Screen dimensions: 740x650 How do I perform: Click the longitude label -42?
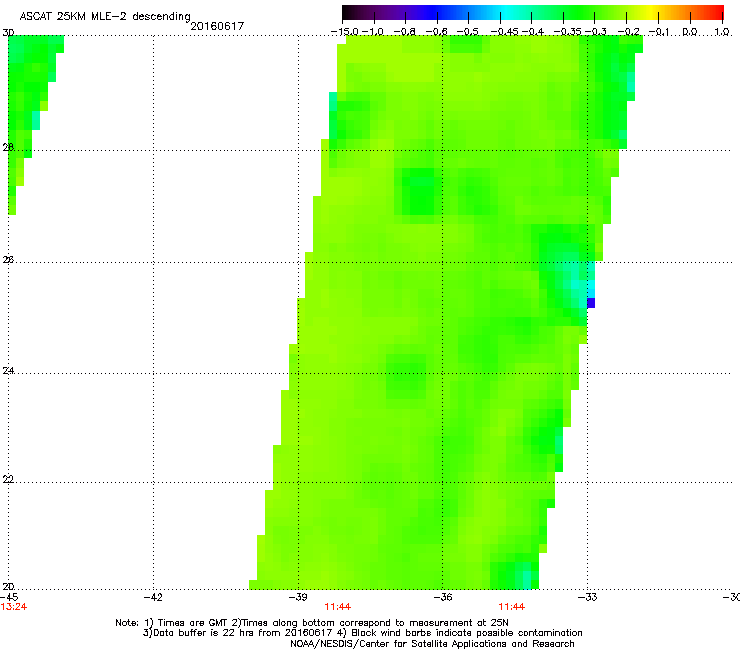(x=153, y=597)
